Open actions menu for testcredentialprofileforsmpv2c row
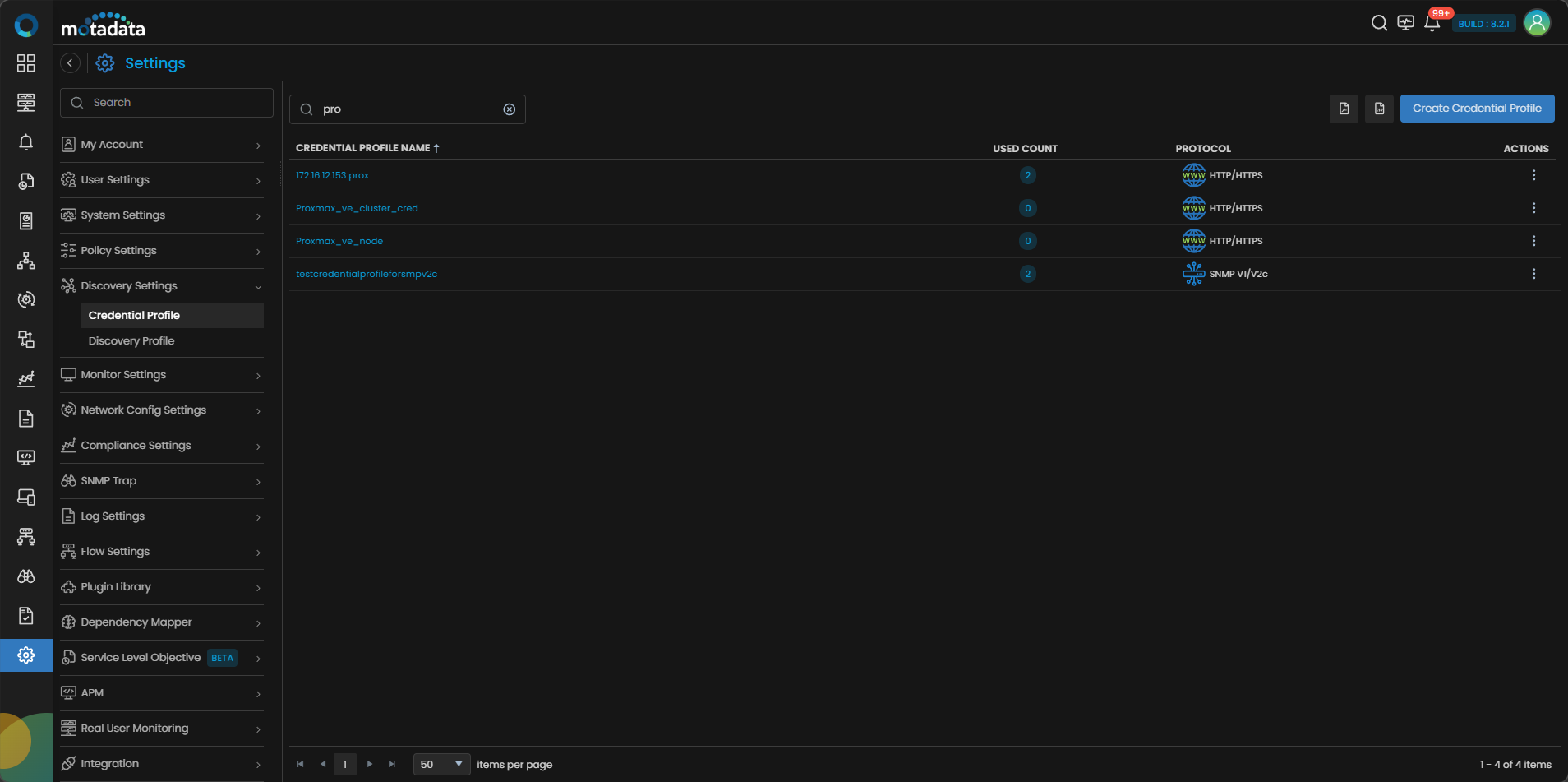 [1533, 274]
